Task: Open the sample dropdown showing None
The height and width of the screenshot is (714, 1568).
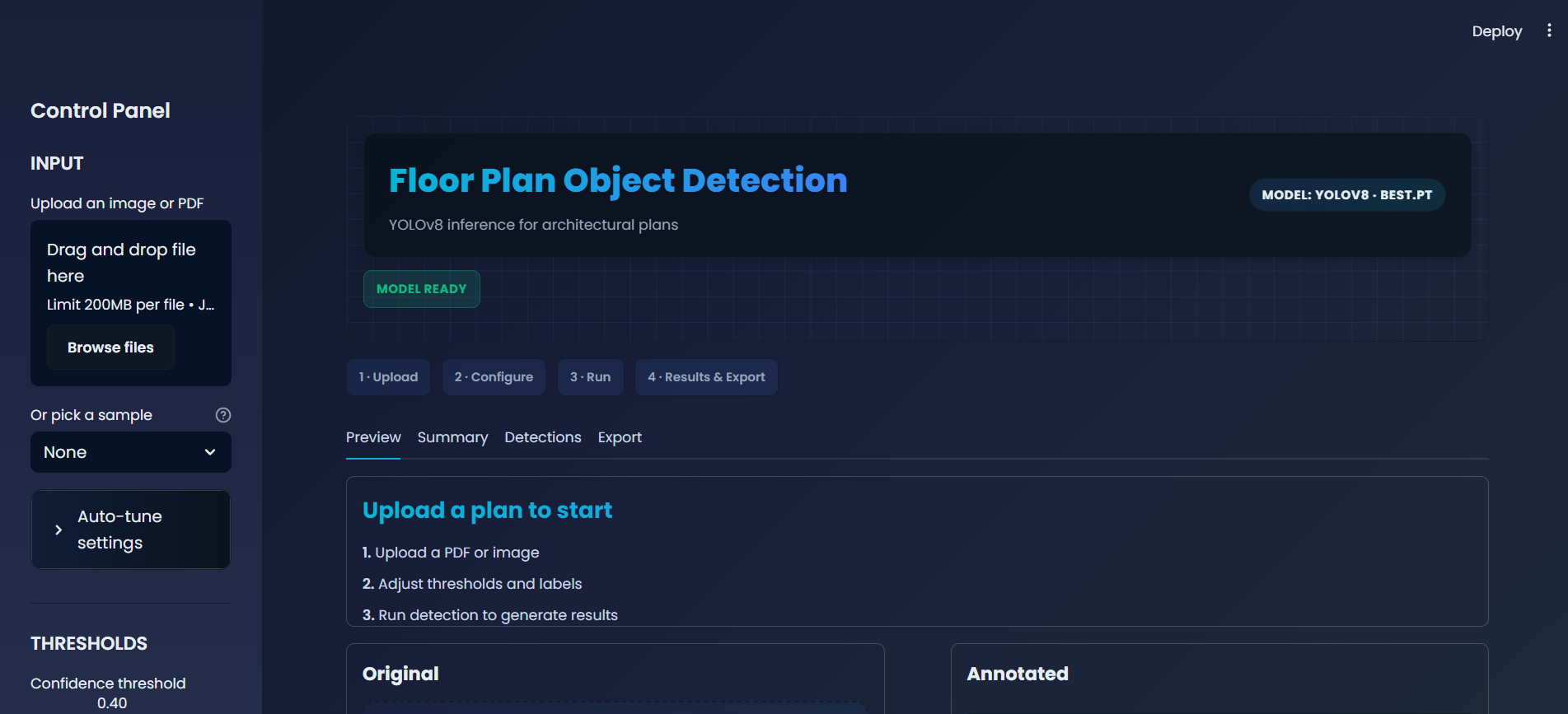Action: click(x=131, y=452)
